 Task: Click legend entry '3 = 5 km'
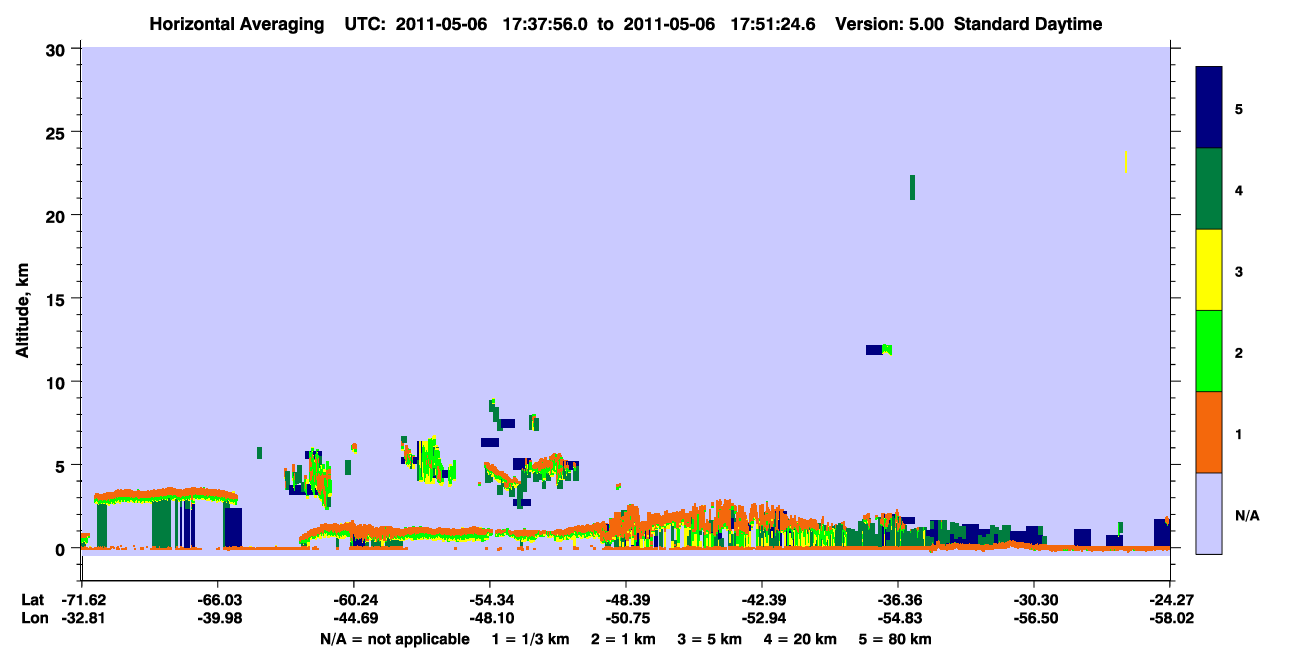[x=711, y=639]
